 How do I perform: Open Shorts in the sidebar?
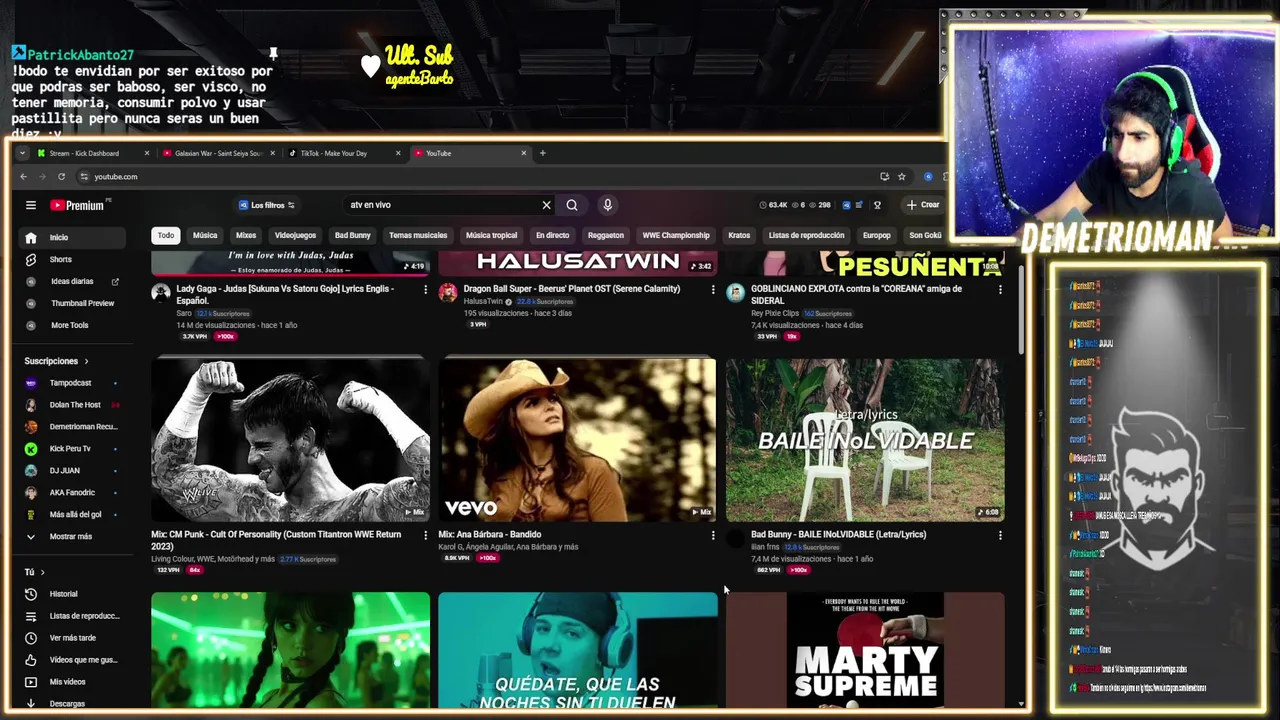coord(71,259)
